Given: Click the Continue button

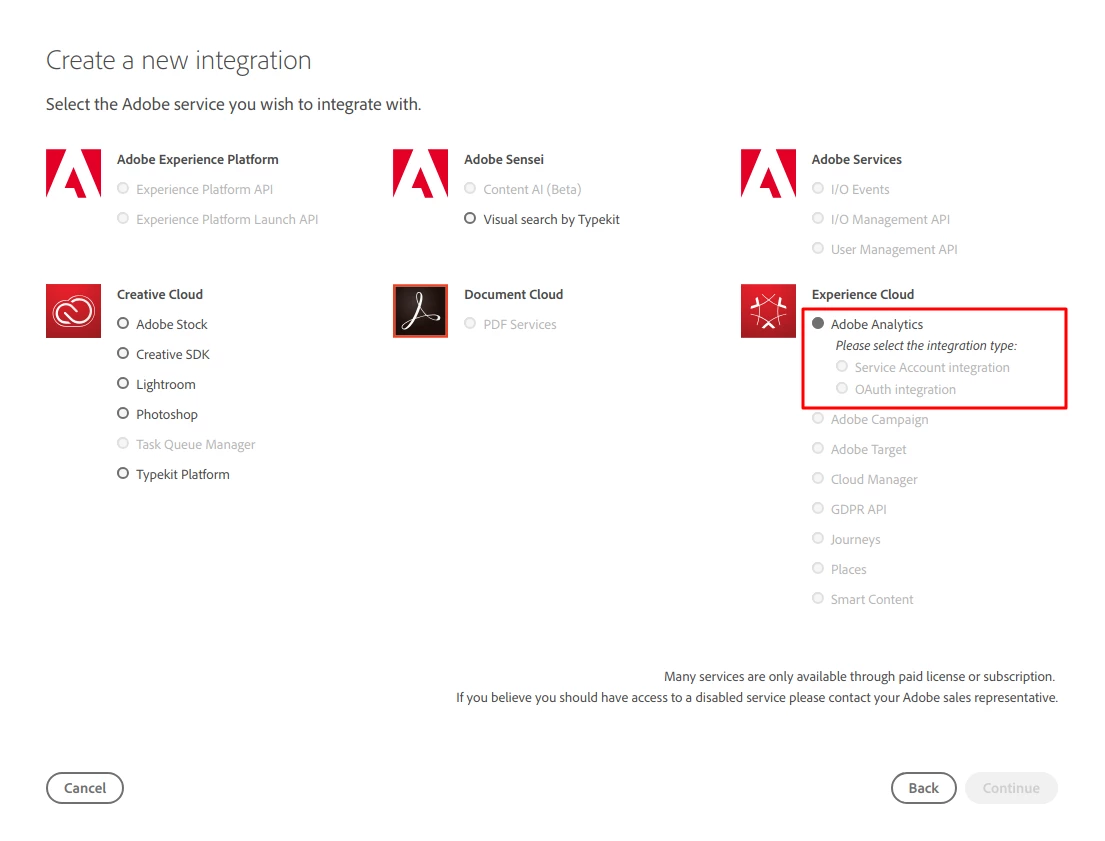Looking at the screenshot, I should point(1011,788).
